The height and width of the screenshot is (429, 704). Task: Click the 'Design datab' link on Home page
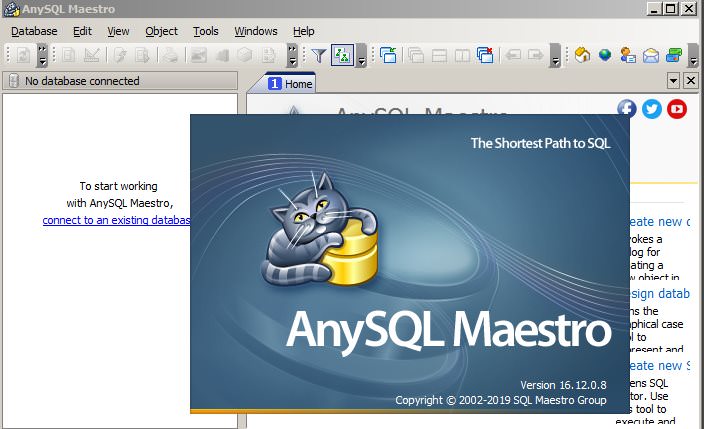[x=660, y=293]
